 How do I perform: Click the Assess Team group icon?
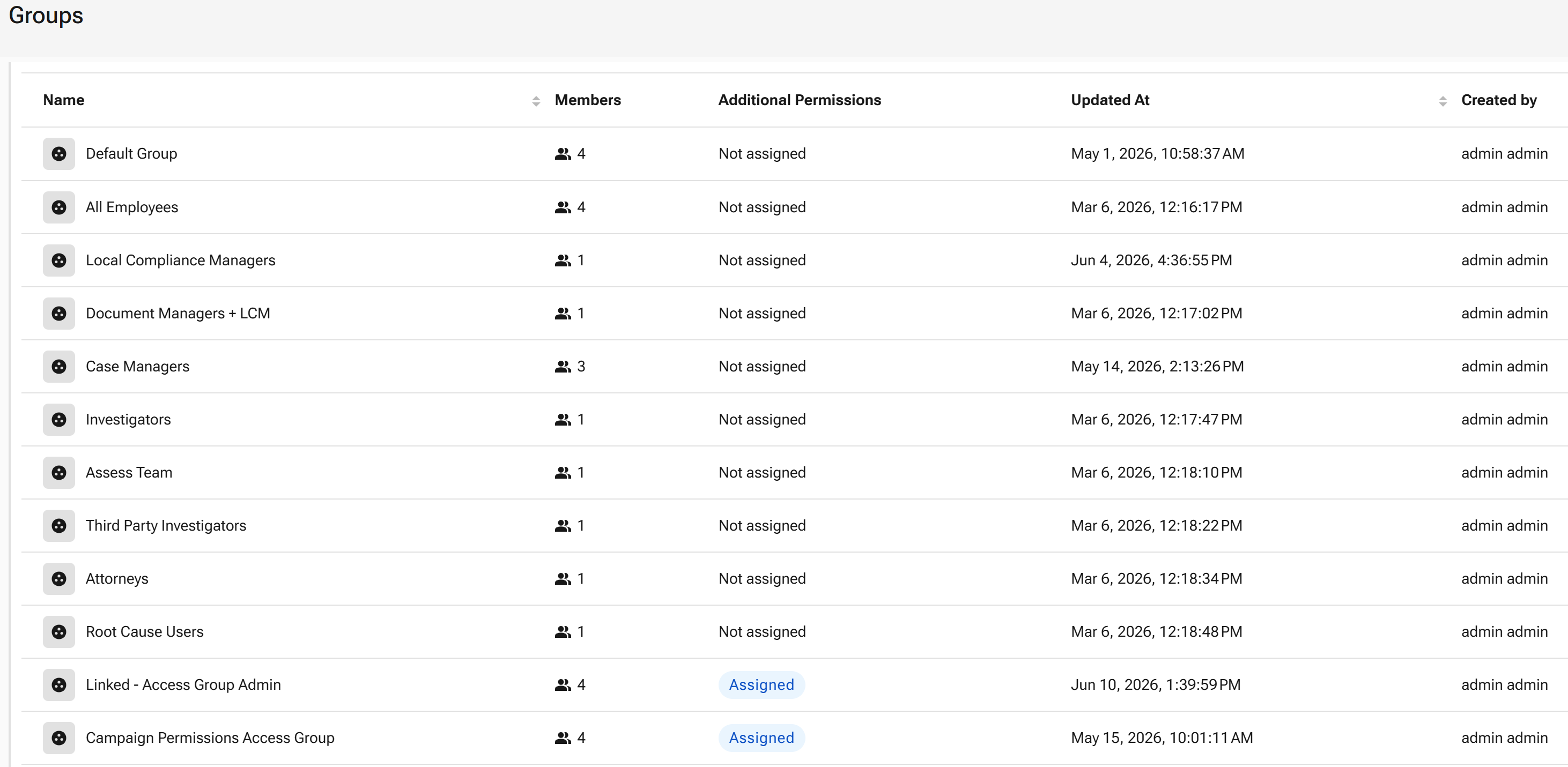click(59, 473)
